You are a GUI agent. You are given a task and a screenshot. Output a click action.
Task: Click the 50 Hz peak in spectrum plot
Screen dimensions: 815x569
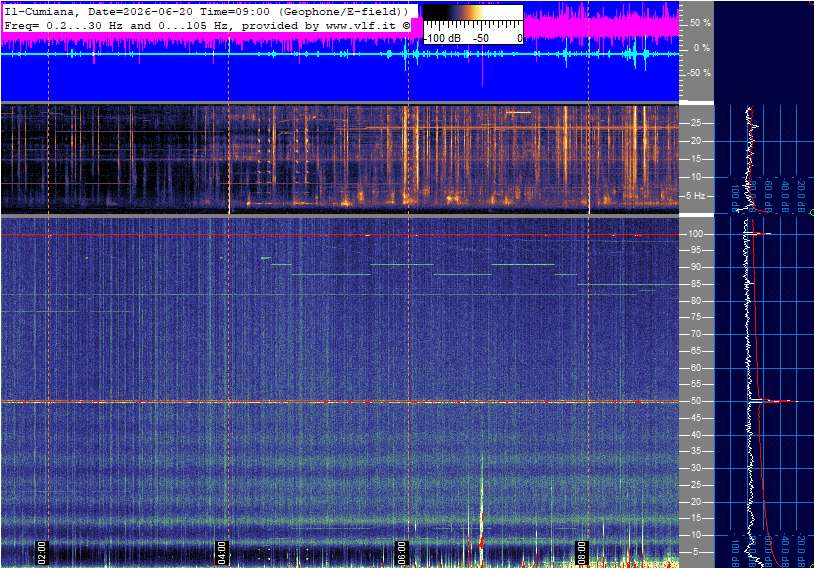point(773,401)
